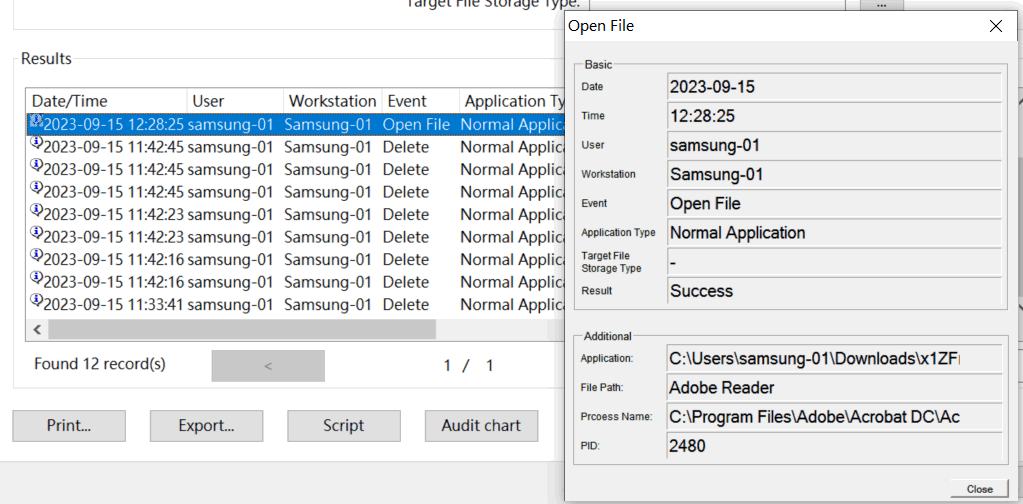Click the PID field 2480

coord(834,446)
